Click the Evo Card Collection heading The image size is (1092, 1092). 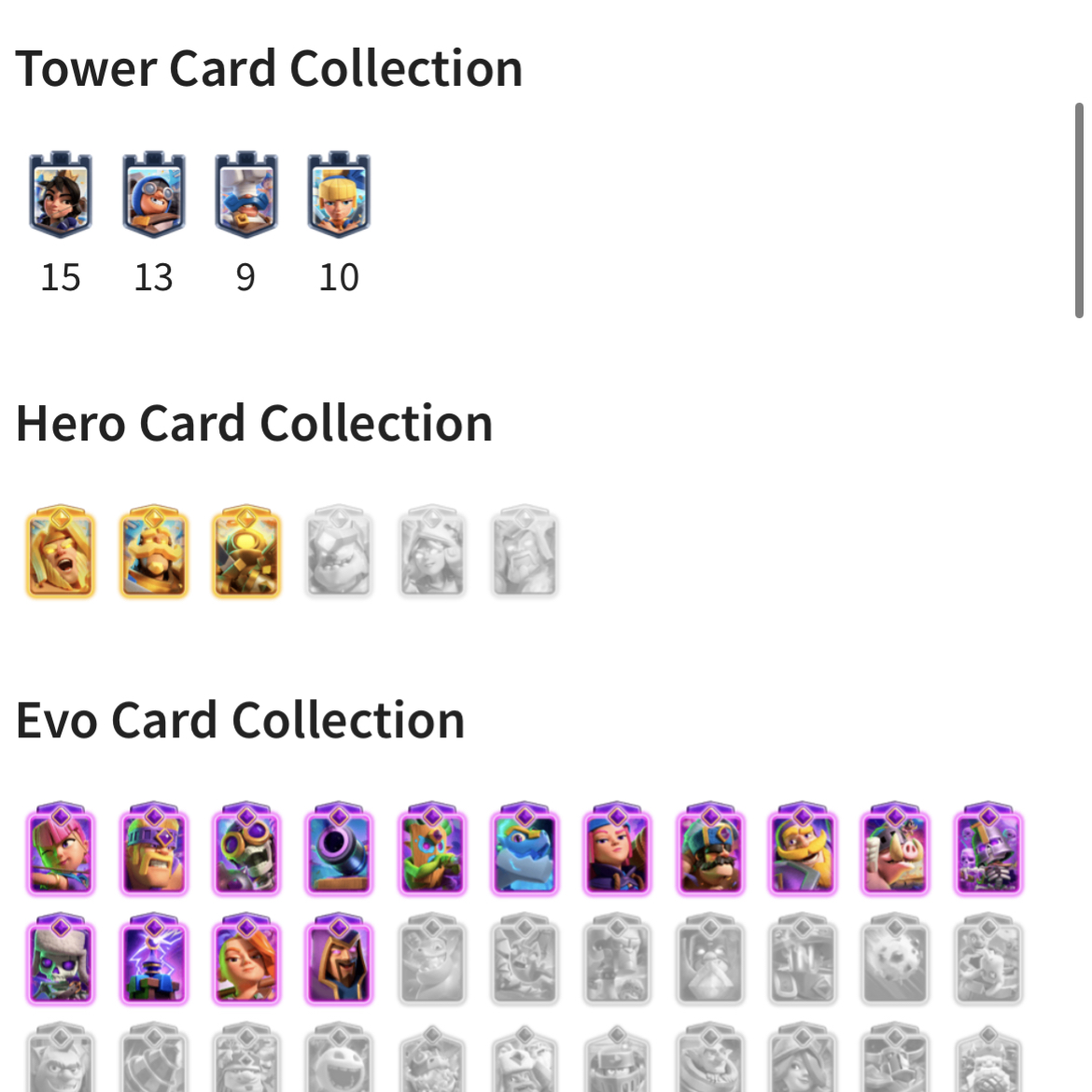pyautogui.click(x=240, y=721)
